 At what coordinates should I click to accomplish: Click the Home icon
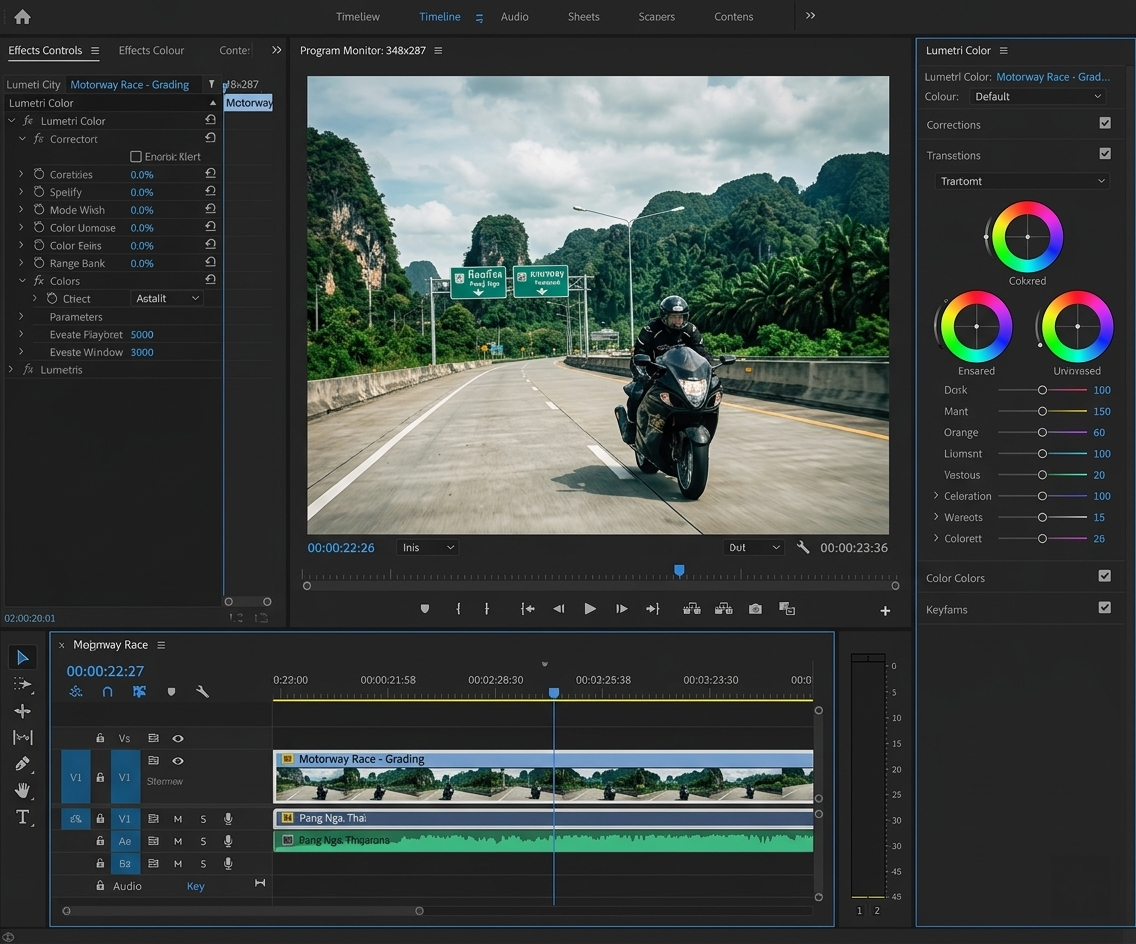click(22, 16)
